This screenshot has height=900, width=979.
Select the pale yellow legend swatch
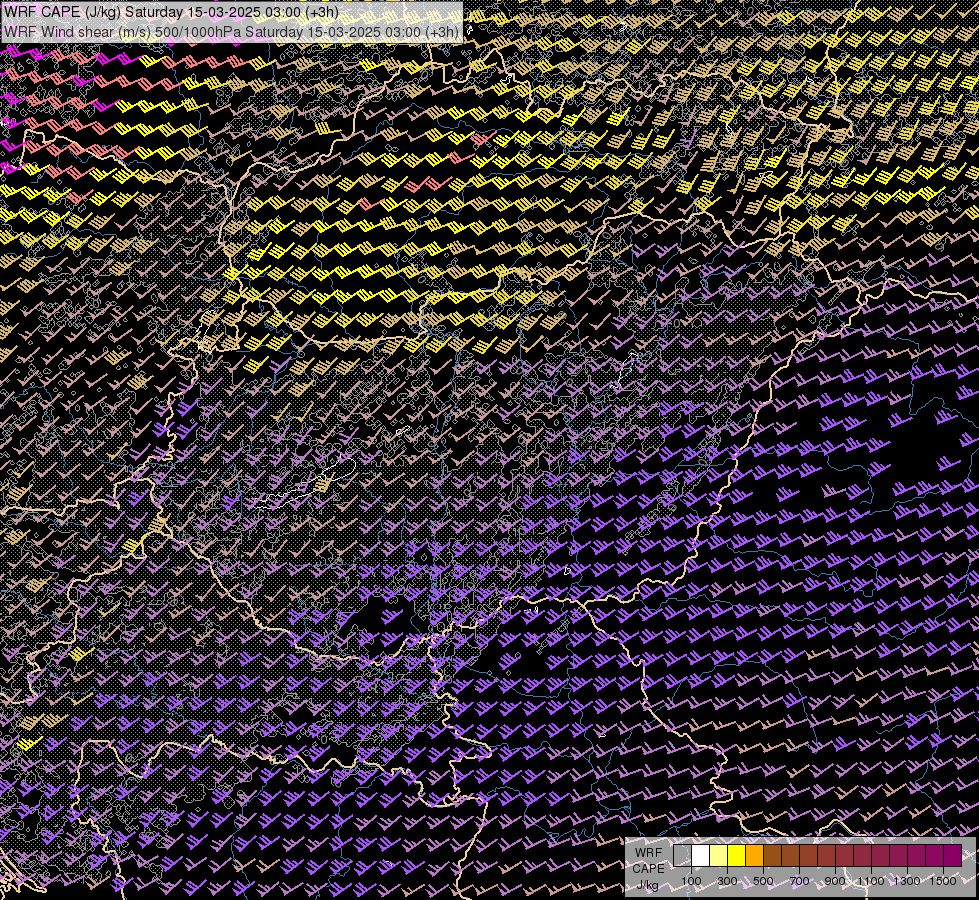coord(719,856)
